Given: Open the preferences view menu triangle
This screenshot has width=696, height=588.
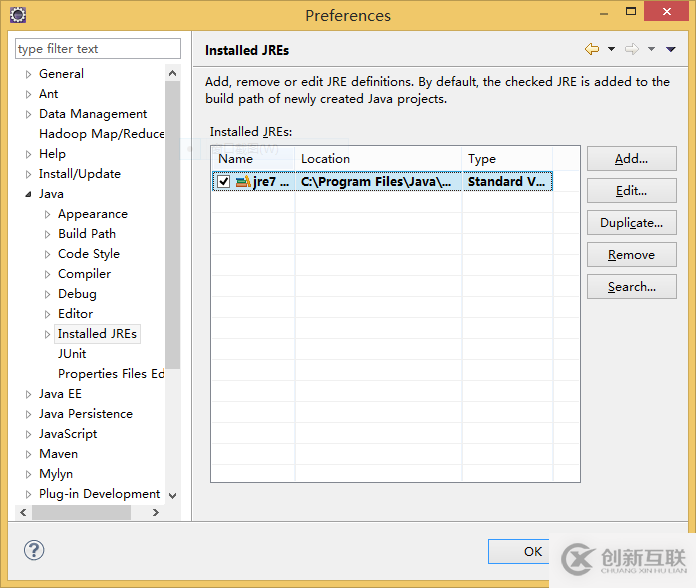Looking at the screenshot, I should 670,49.
